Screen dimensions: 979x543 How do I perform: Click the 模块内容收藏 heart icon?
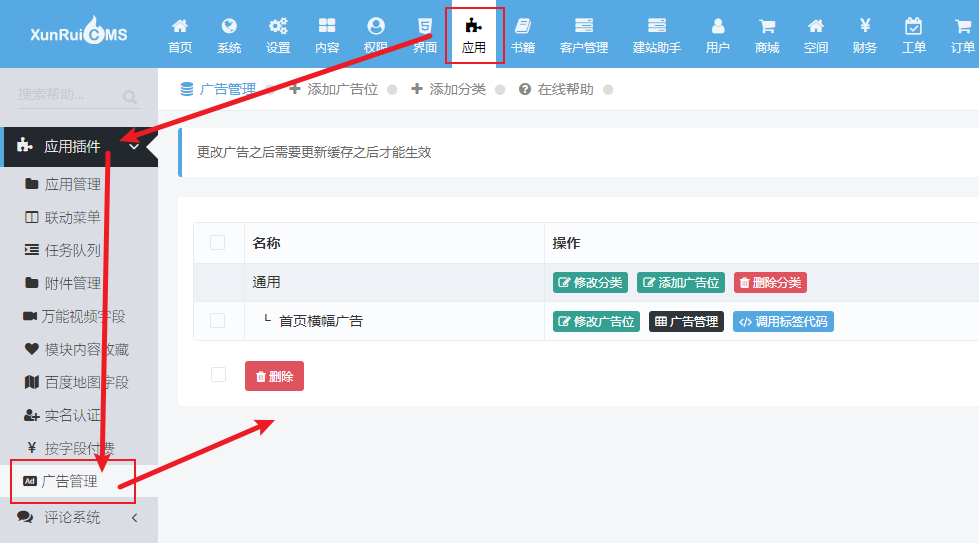point(32,349)
